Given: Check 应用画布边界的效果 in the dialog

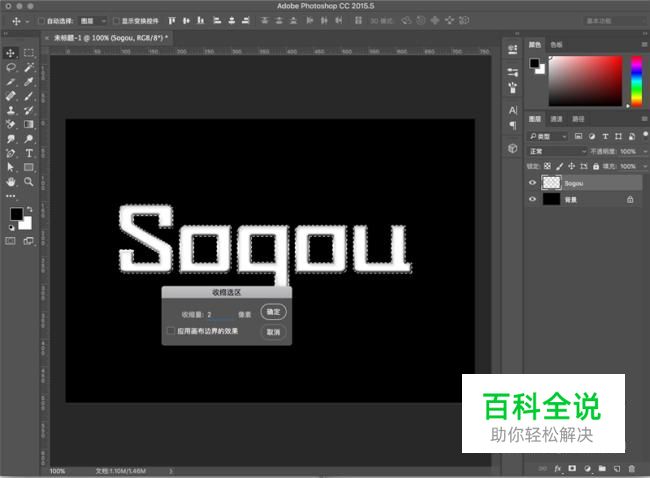Looking at the screenshot, I should point(170,331).
